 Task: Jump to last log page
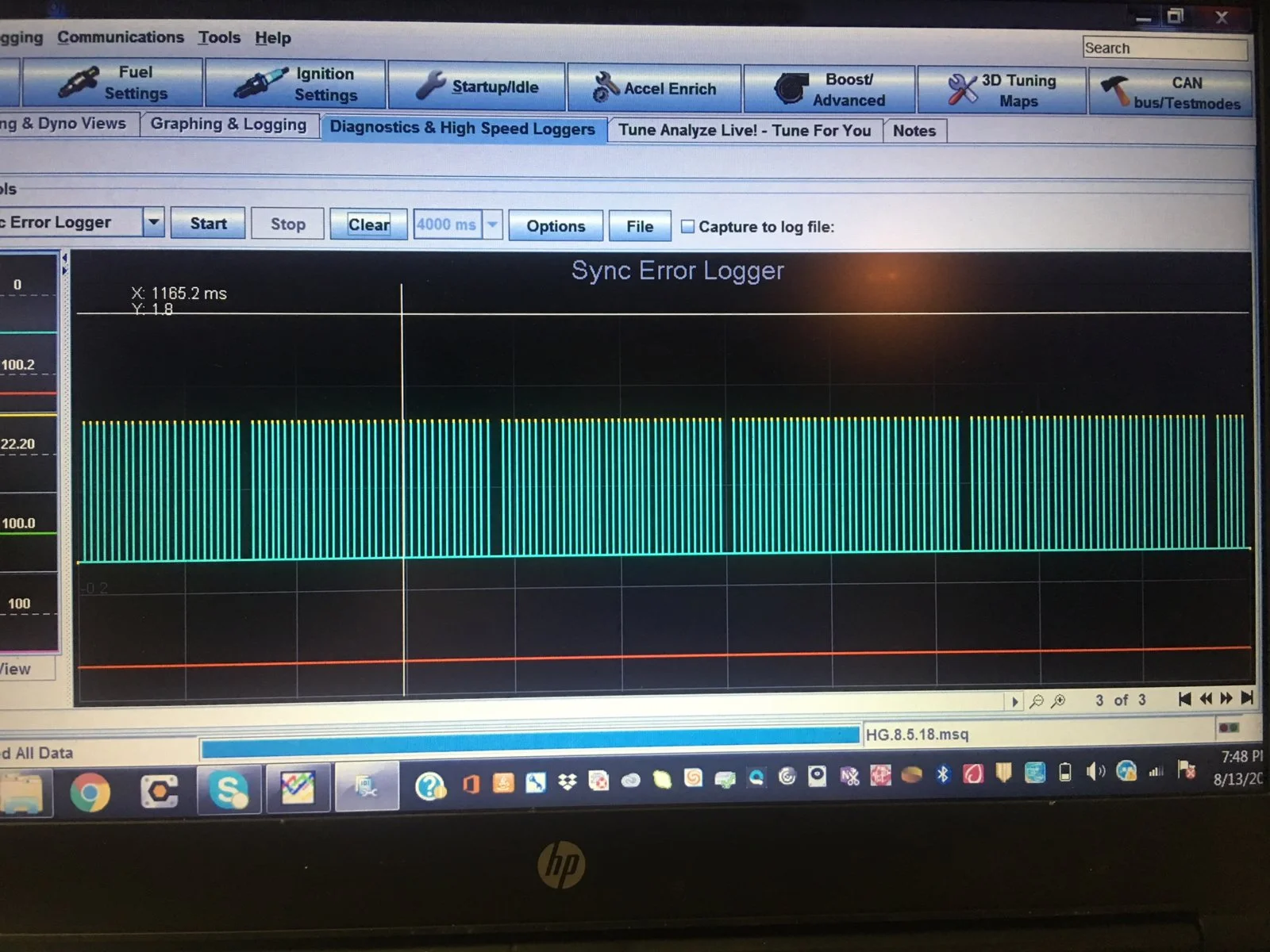tap(1247, 698)
